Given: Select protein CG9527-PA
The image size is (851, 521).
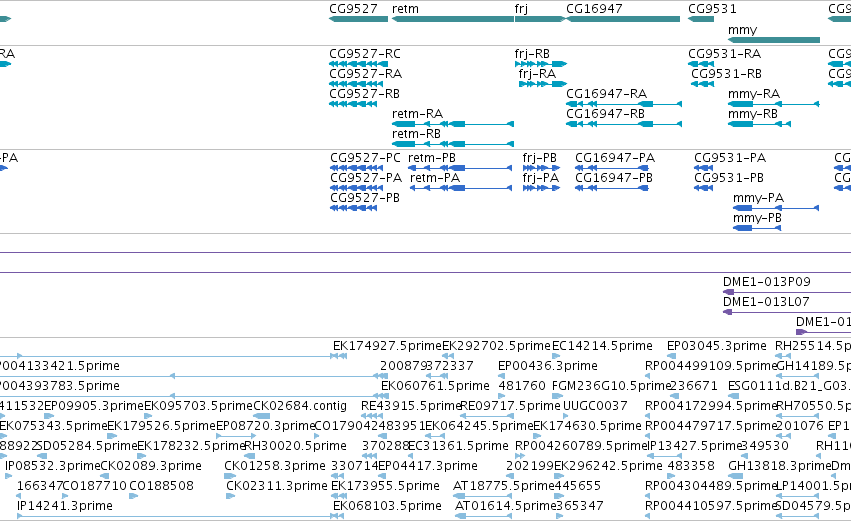Looking at the screenshot, I should (x=357, y=188).
